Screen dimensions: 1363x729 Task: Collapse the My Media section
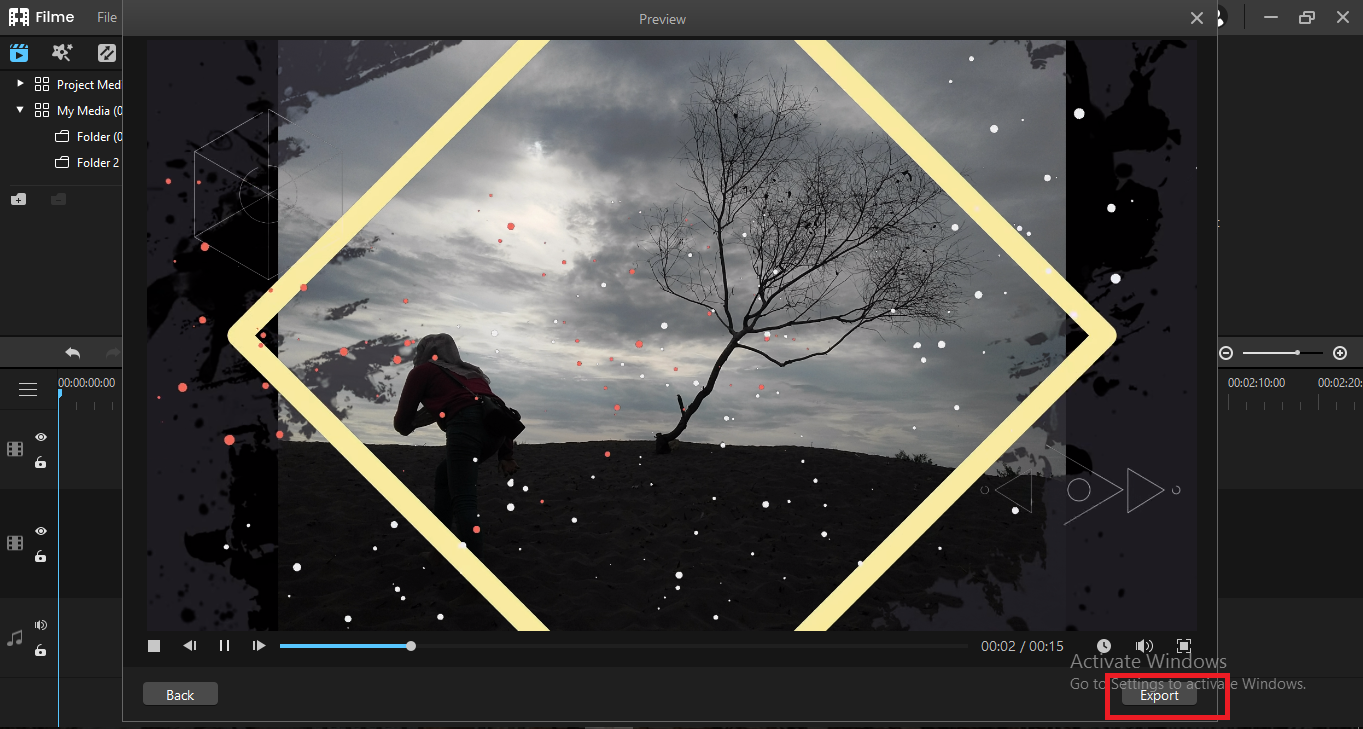click(19, 110)
